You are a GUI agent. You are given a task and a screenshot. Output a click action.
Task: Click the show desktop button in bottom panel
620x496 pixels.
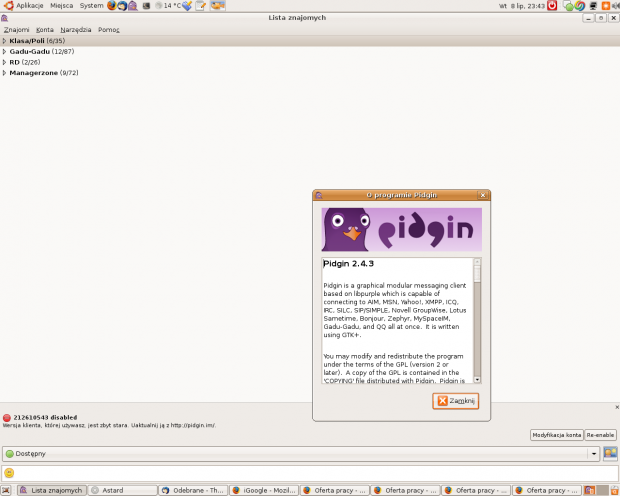point(6,490)
